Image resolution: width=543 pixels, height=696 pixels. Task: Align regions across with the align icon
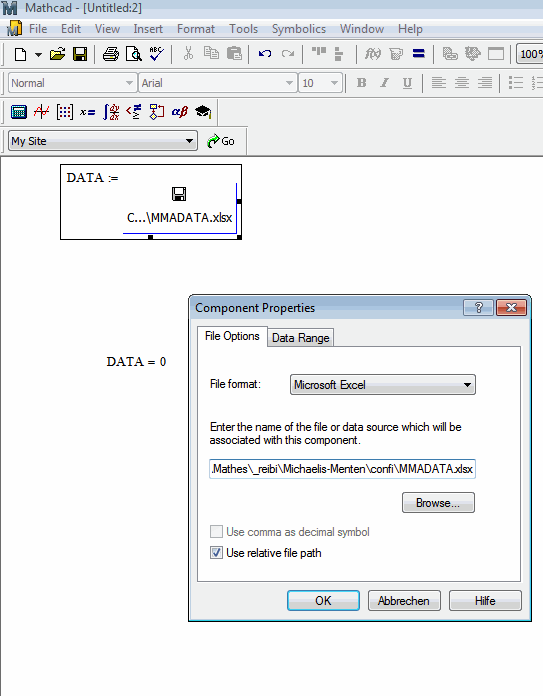[x=319, y=53]
